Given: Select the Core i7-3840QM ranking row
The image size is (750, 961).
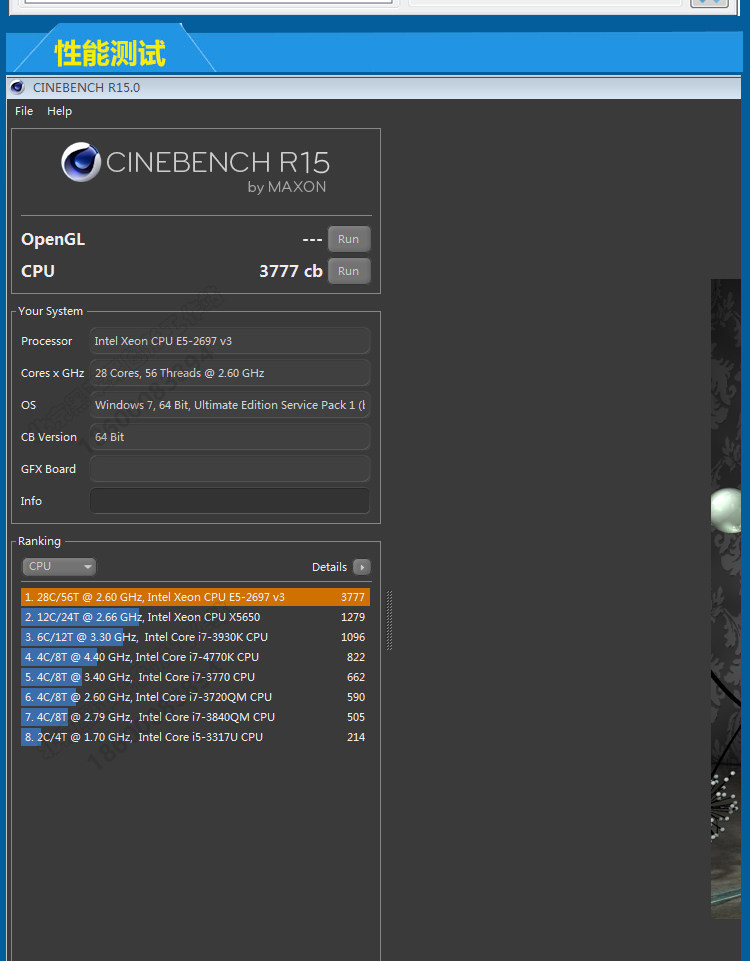Looking at the screenshot, I should click(x=195, y=717).
